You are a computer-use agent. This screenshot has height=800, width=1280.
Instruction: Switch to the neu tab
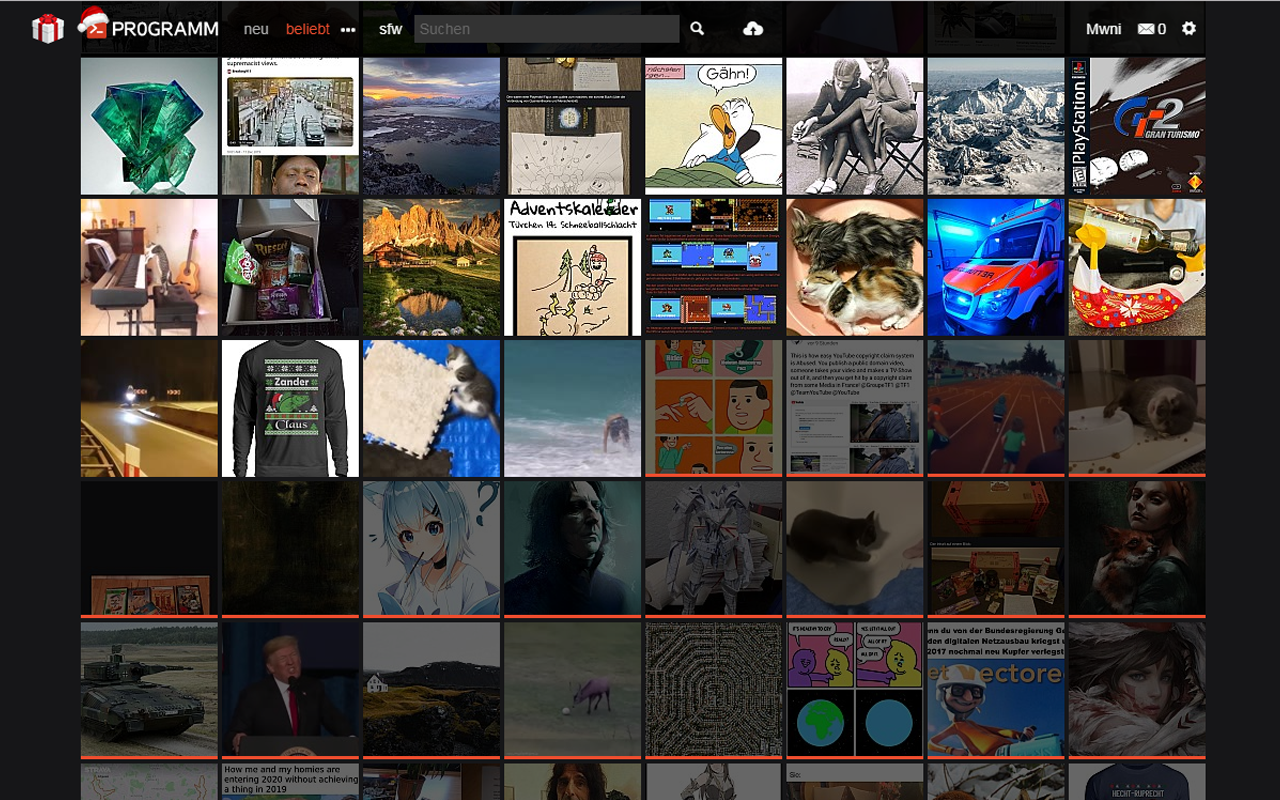click(x=256, y=29)
